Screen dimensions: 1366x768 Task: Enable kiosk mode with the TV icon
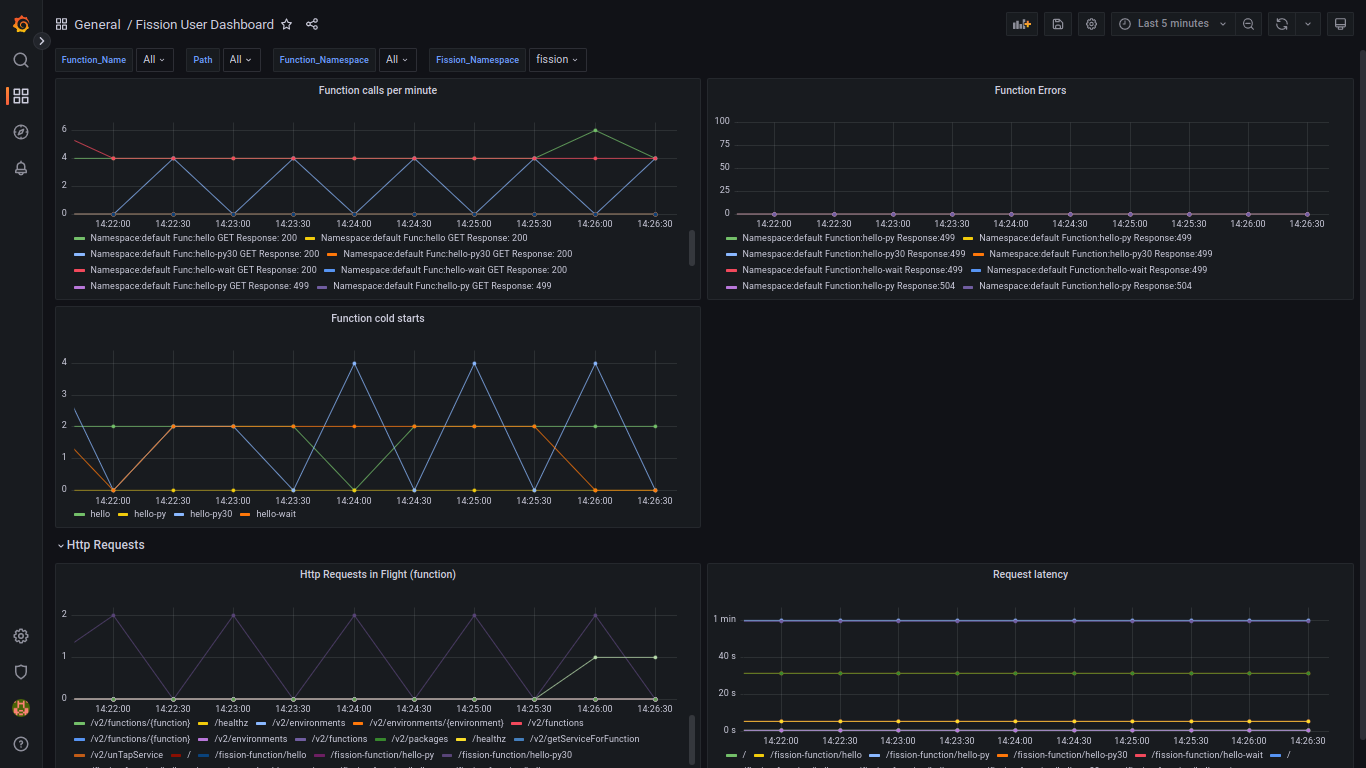(x=1340, y=23)
